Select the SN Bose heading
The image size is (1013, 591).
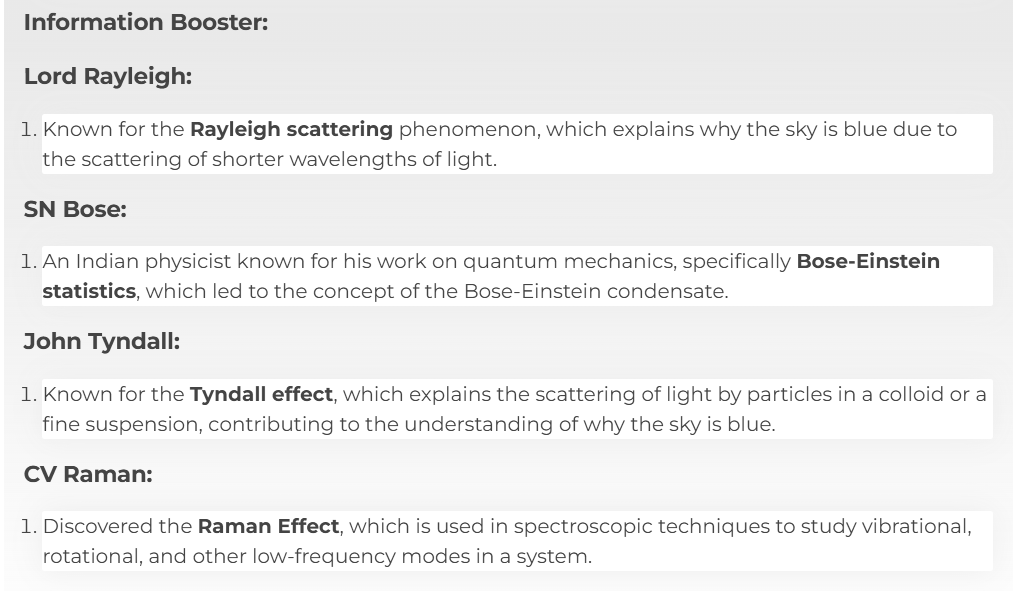pyautogui.click(x=75, y=209)
